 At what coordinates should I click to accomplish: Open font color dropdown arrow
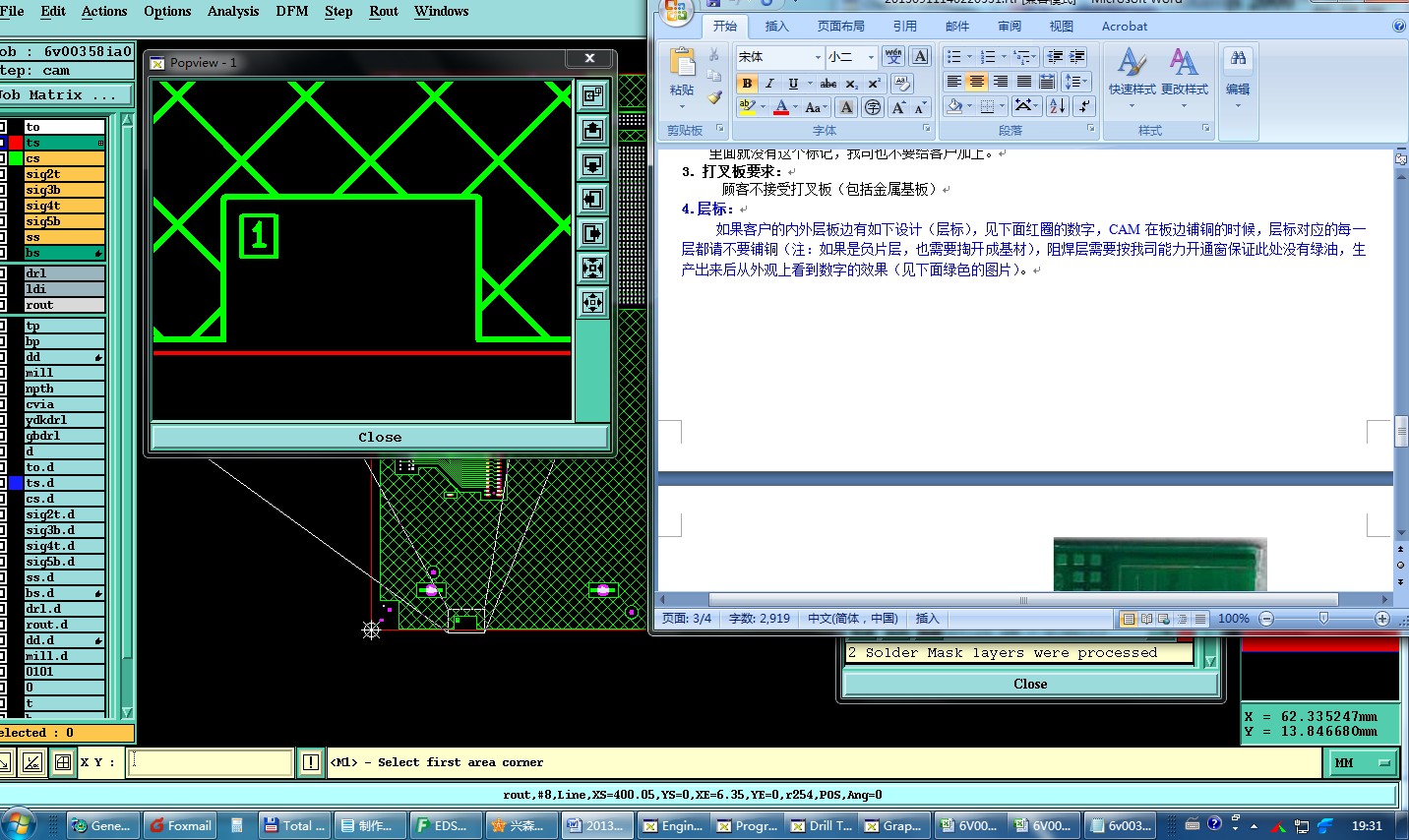pyautogui.click(x=795, y=107)
